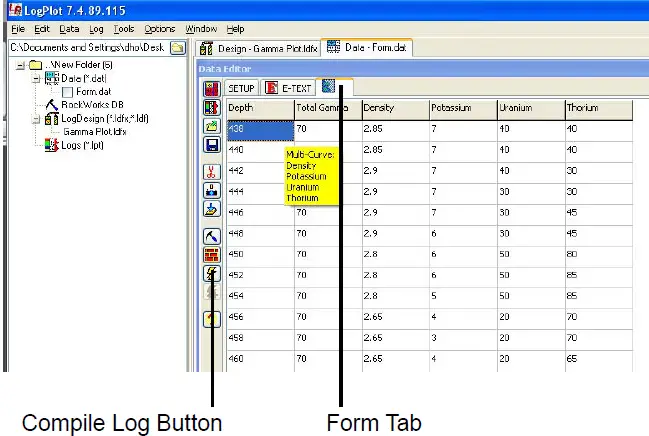649x436 pixels.
Task: Click Total Gamma cell 70 in row 438
Action: coord(328,131)
